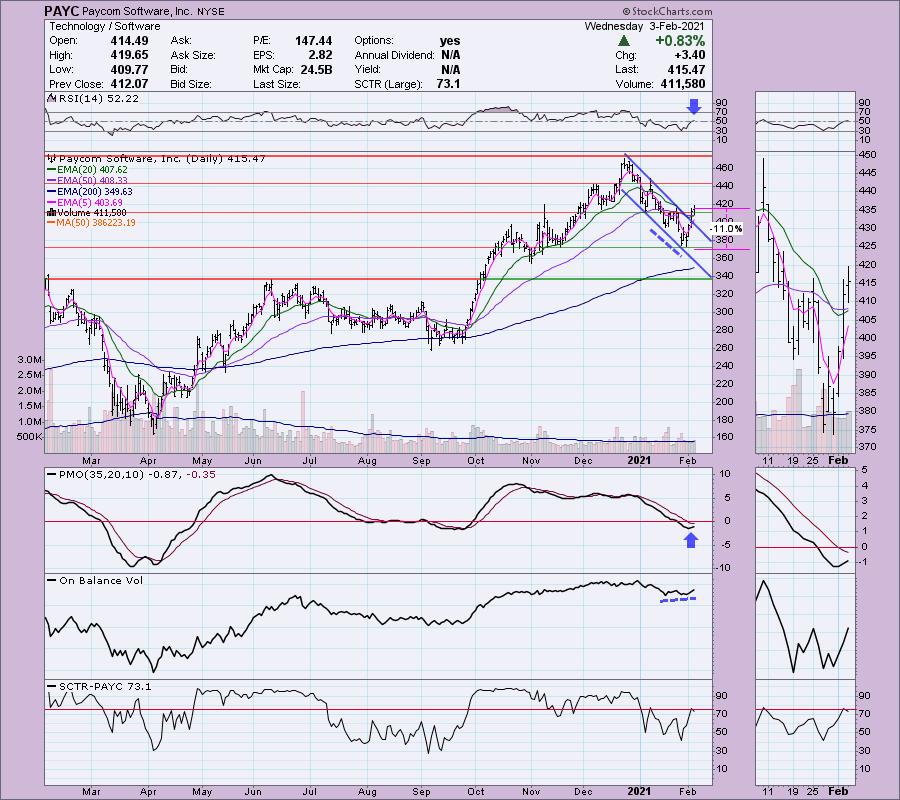The image size is (900, 800).
Task: Click the green up-triangle change icon
Action: [x=624, y=41]
